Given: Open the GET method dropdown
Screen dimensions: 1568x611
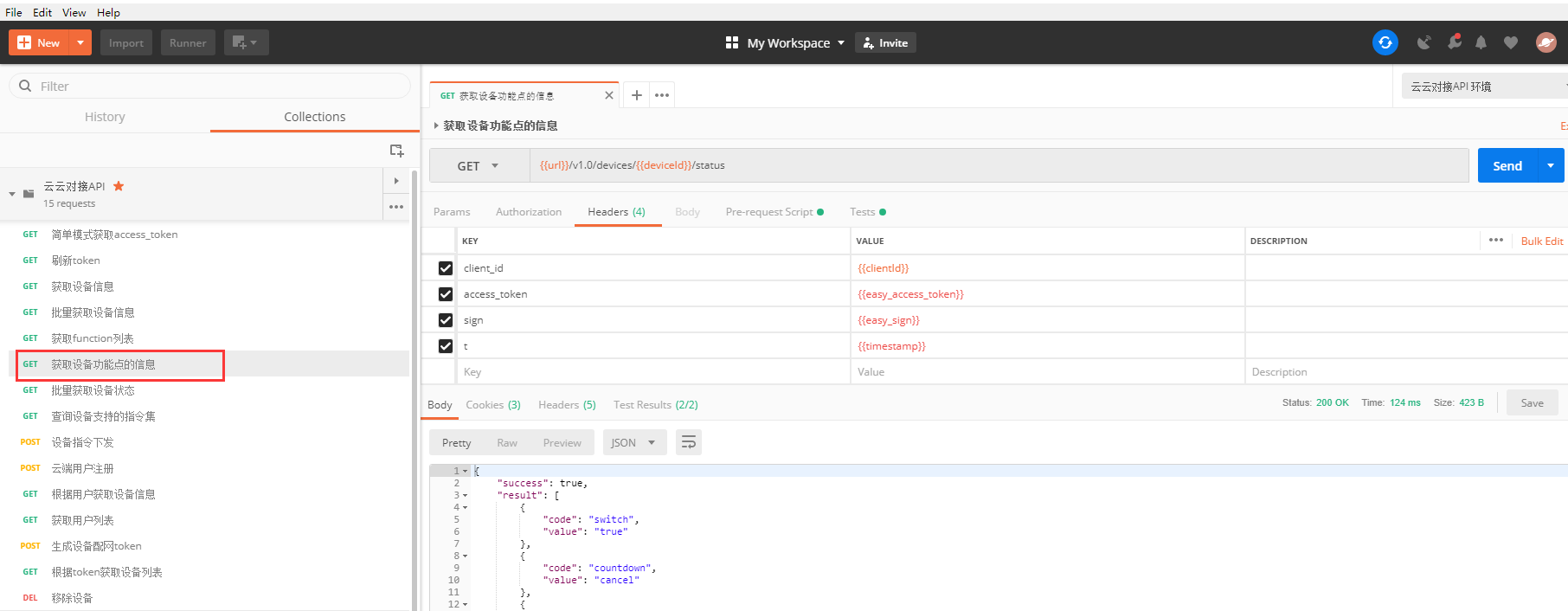Looking at the screenshot, I should 479,166.
